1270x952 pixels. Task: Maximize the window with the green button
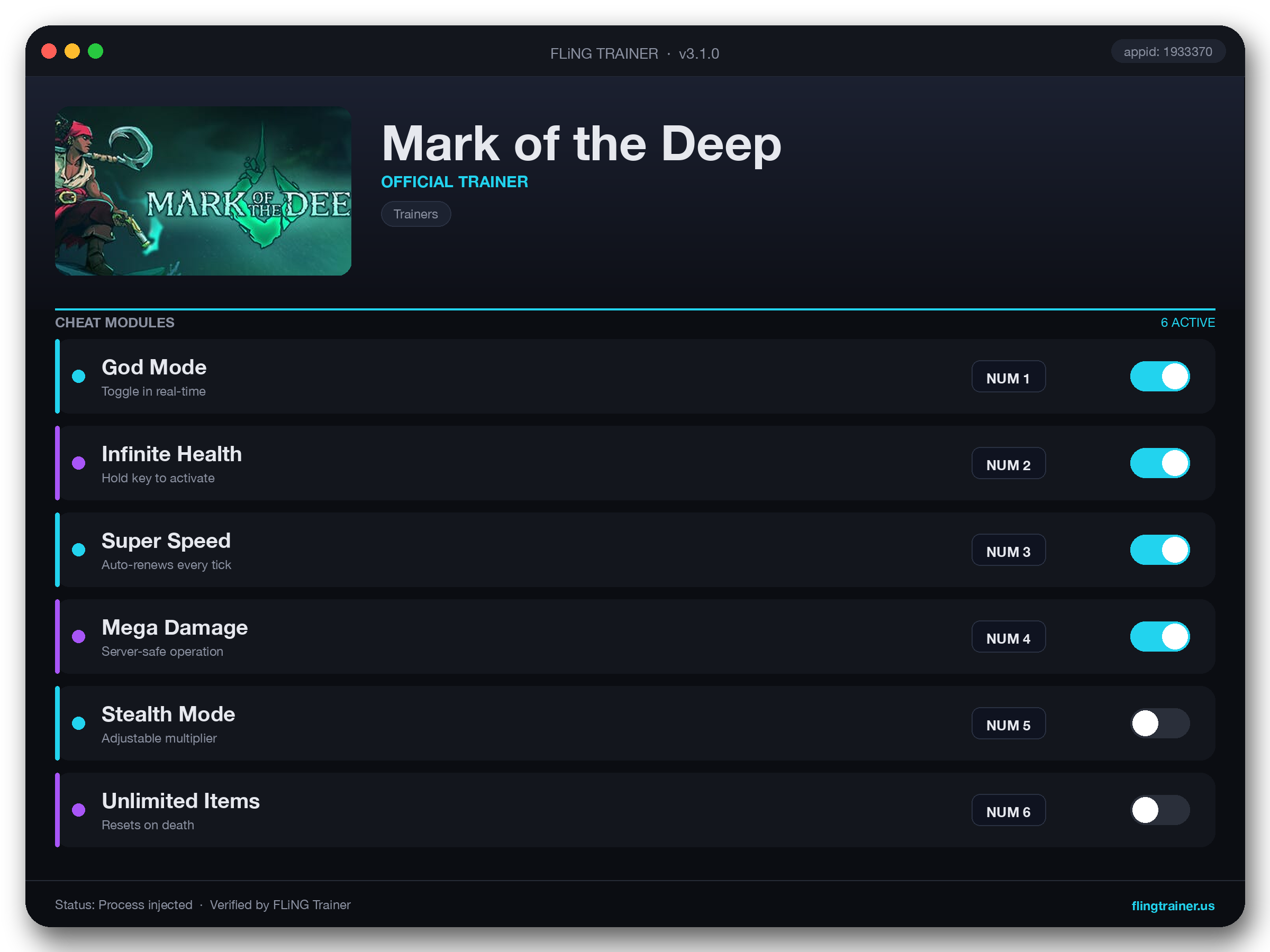tap(96, 52)
